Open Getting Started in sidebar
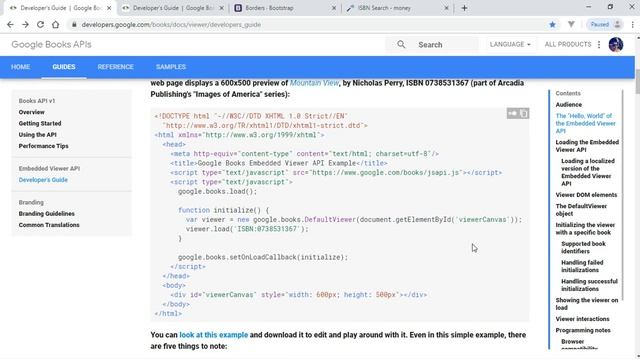 40,123
